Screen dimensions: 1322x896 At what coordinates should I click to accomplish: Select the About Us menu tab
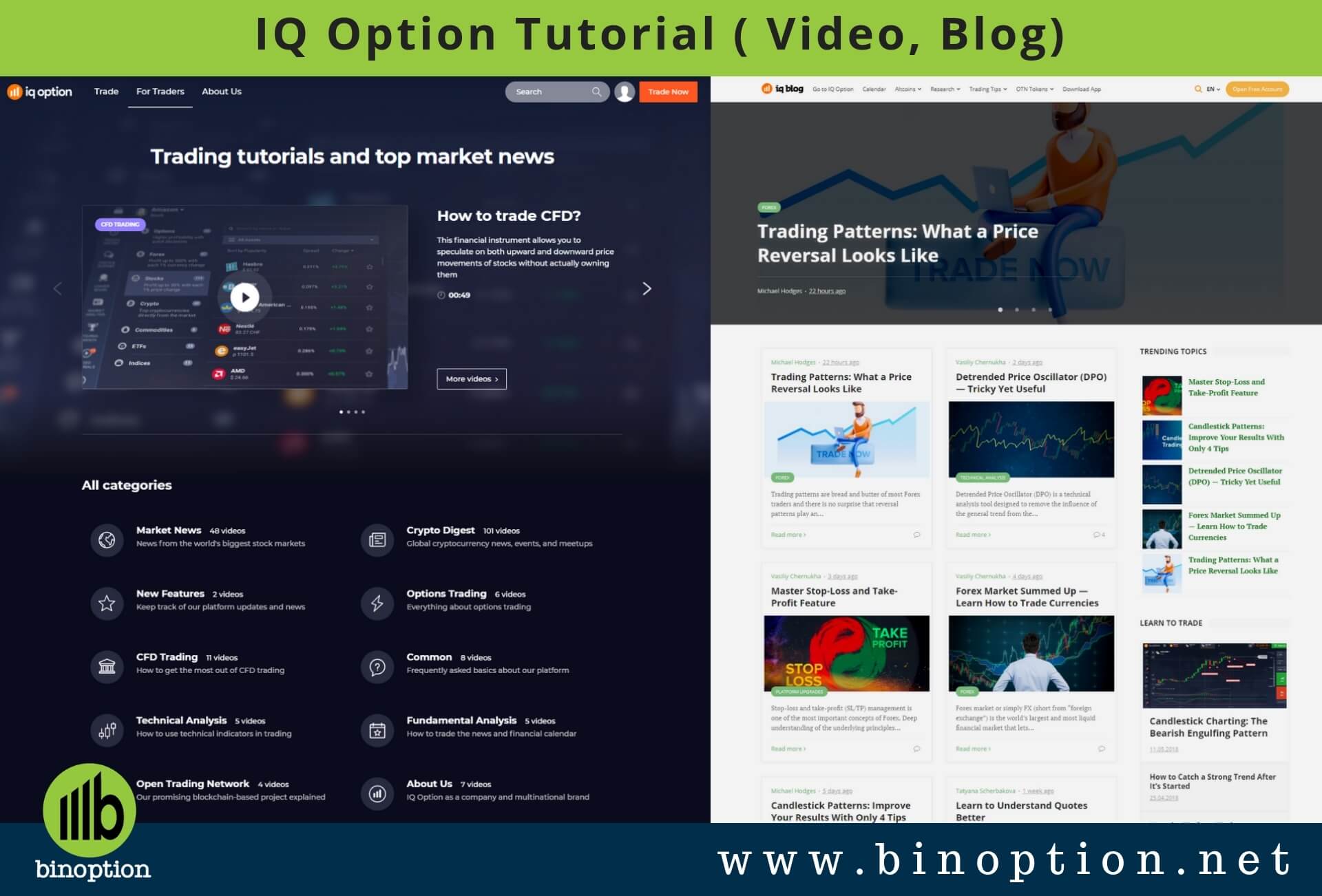[220, 91]
